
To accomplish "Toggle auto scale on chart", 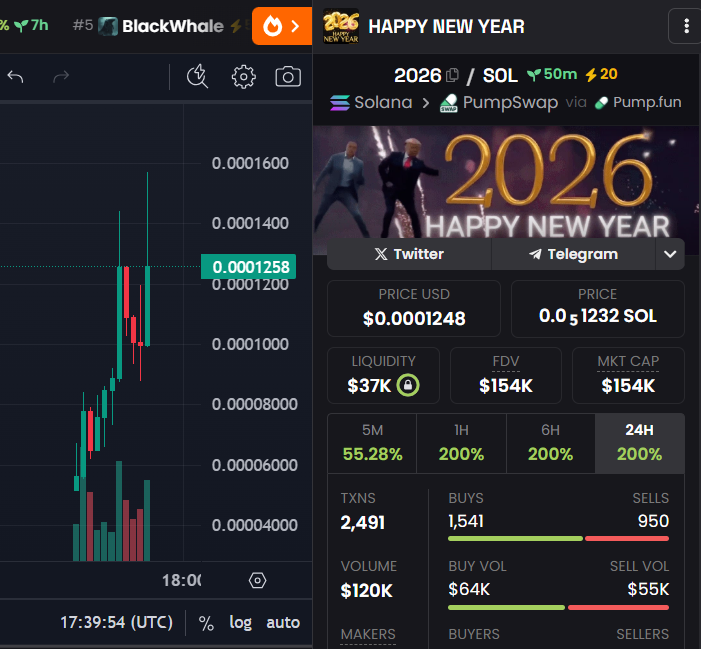I will coord(283,623).
